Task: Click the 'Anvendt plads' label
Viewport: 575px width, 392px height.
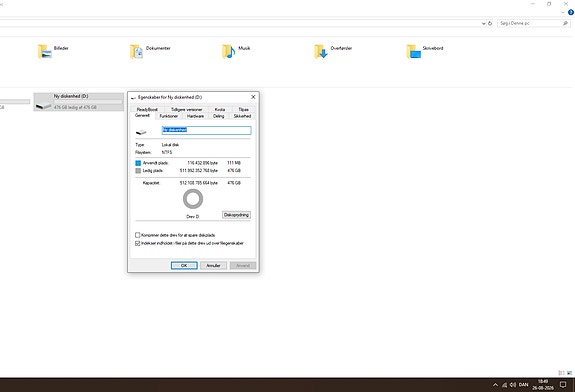Action: point(156,163)
